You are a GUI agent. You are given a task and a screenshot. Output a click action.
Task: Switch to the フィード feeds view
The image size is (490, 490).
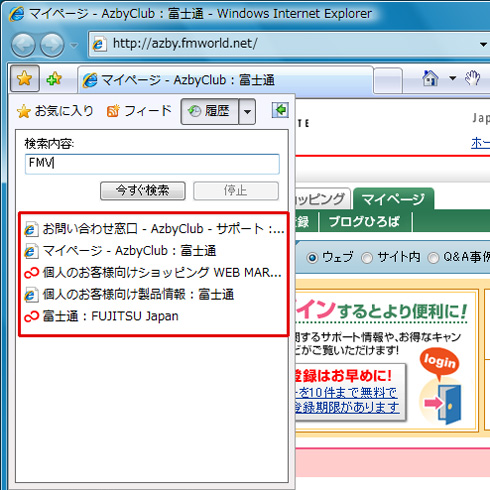pyautogui.click(x=139, y=111)
